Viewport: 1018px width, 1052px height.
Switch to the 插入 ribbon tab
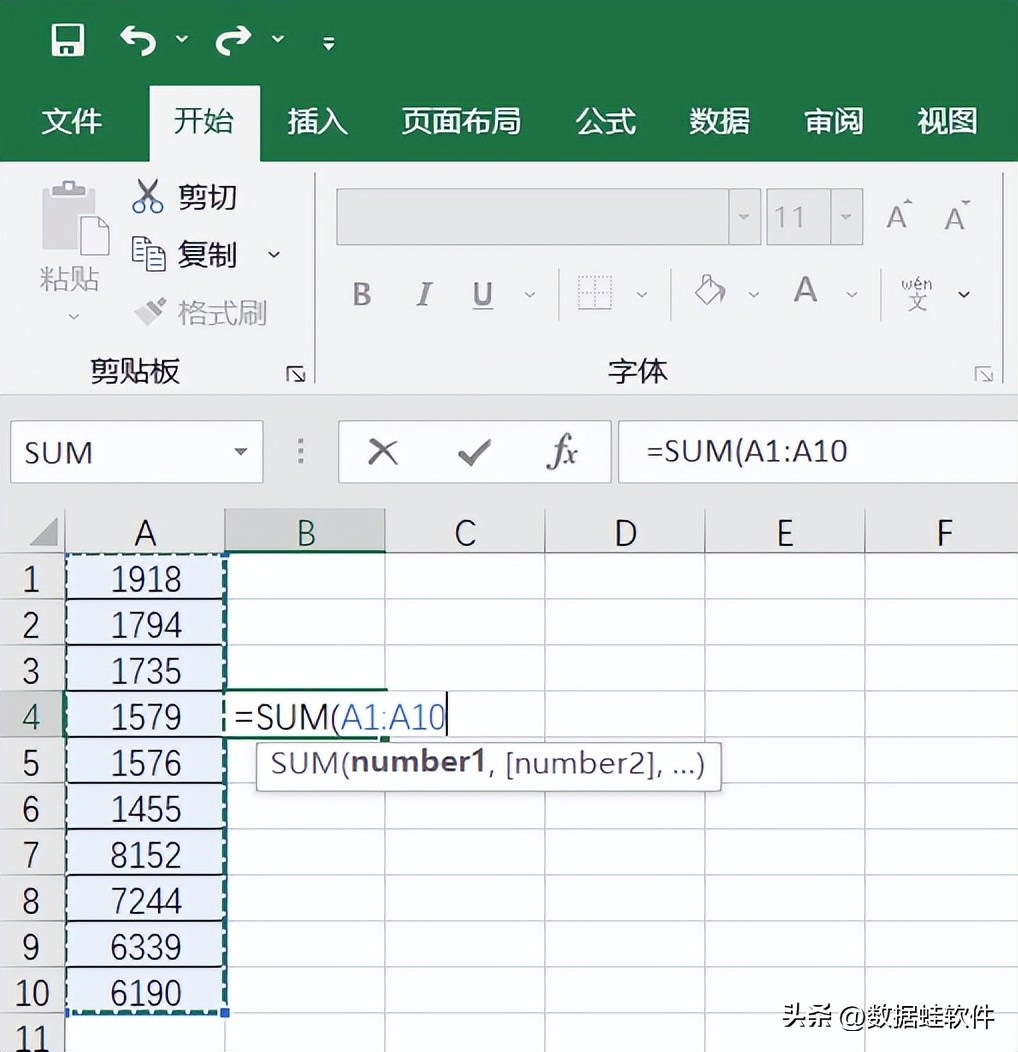click(317, 122)
